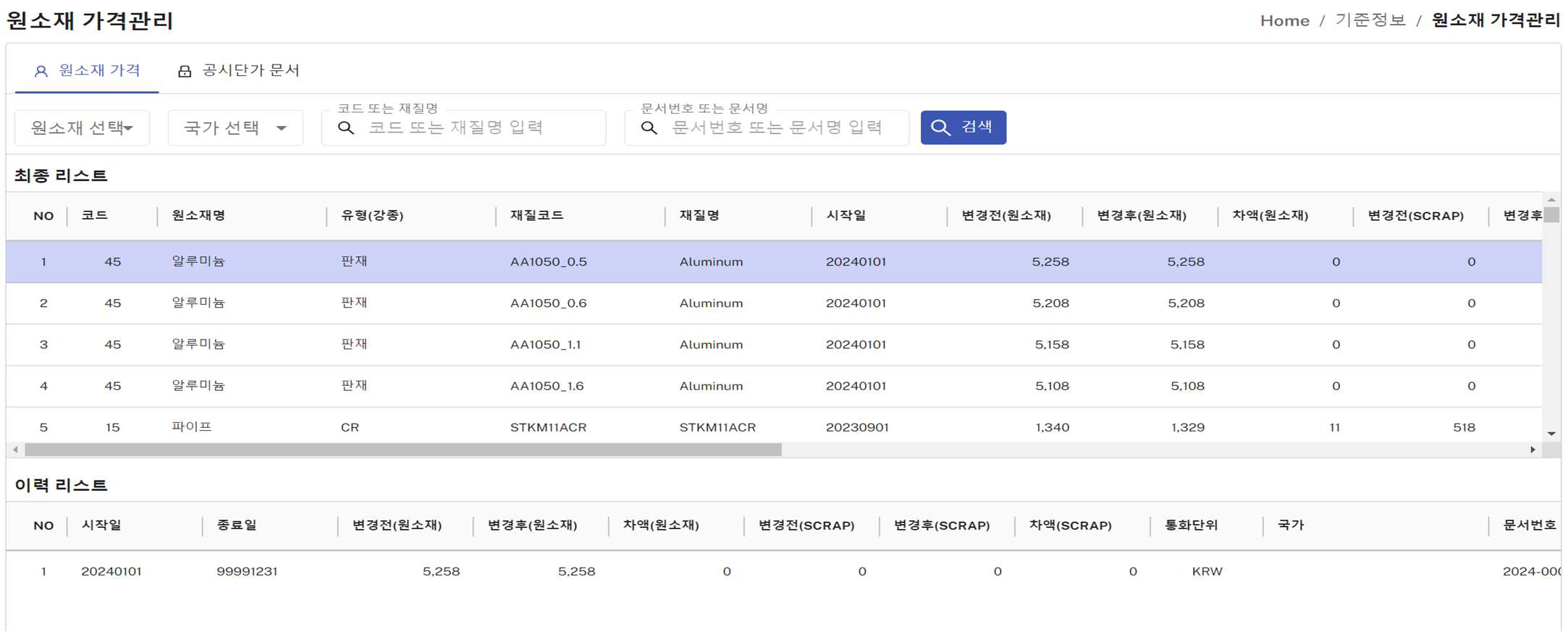This screenshot has height=632, width=1568.
Task: Click the blue 검색 button
Action: 963,127
